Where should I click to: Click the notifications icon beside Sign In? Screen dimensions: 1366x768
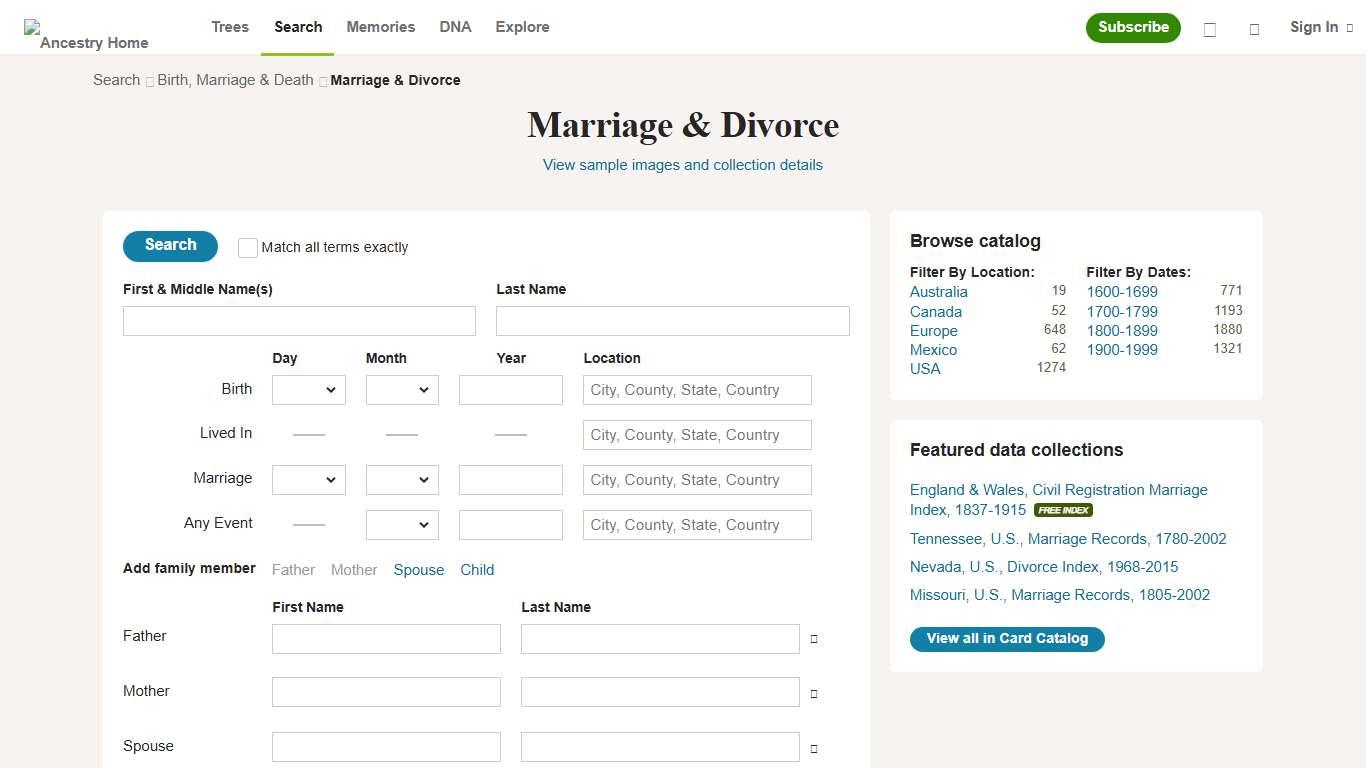(1254, 28)
